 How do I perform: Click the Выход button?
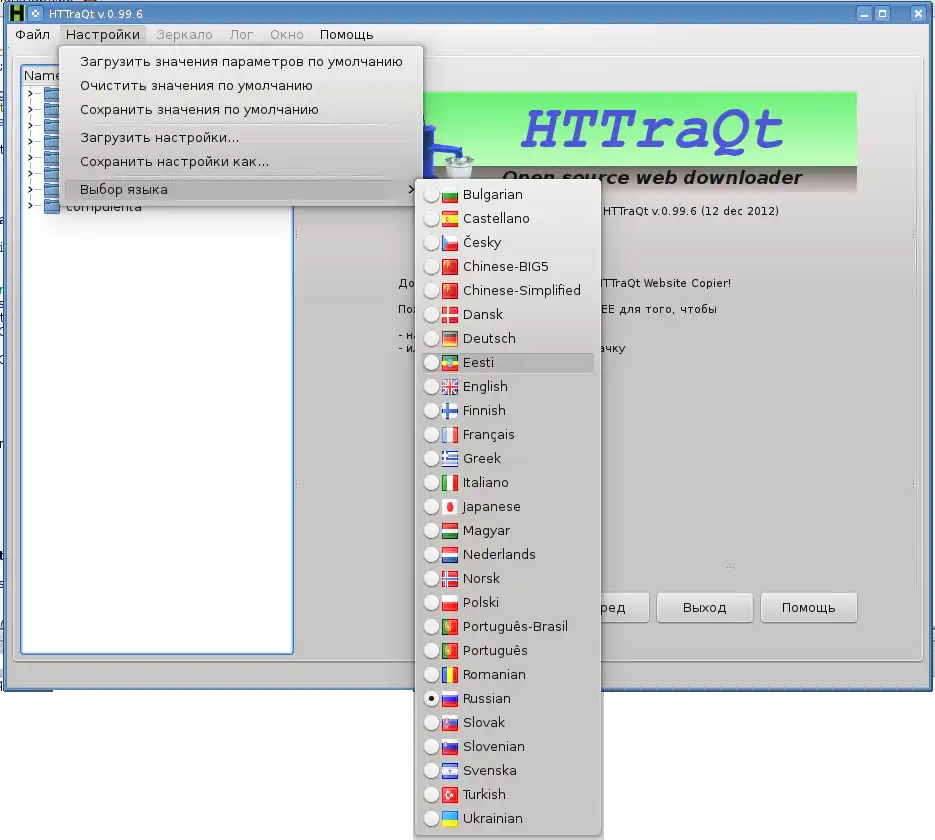pyautogui.click(x=705, y=607)
